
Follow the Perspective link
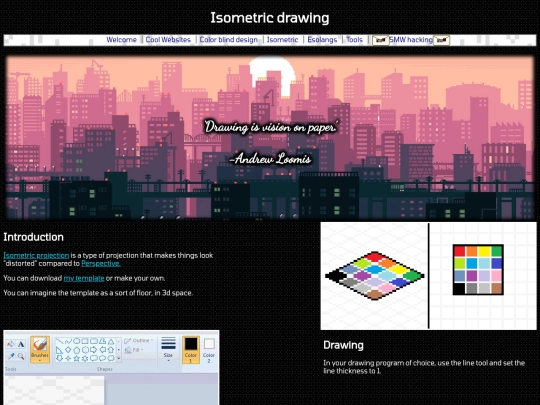click(101, 263)
